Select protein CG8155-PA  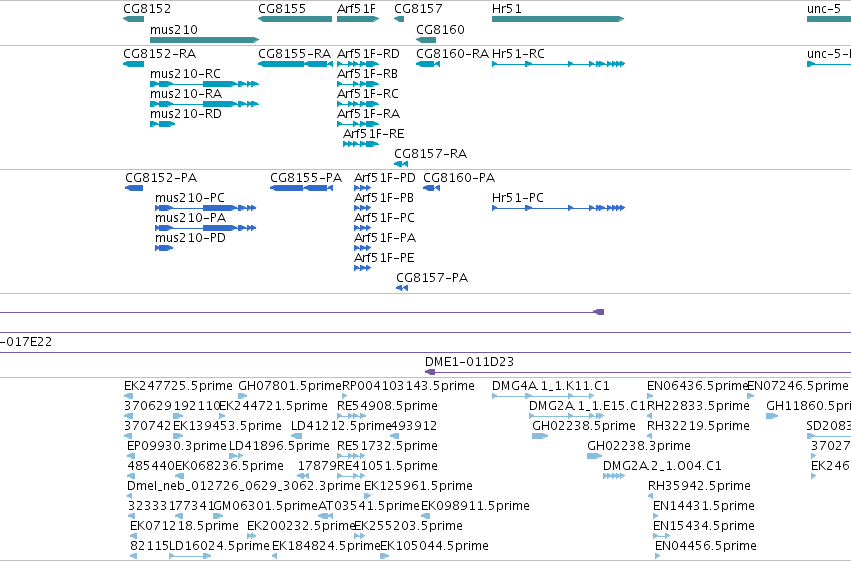click(306, 178)
